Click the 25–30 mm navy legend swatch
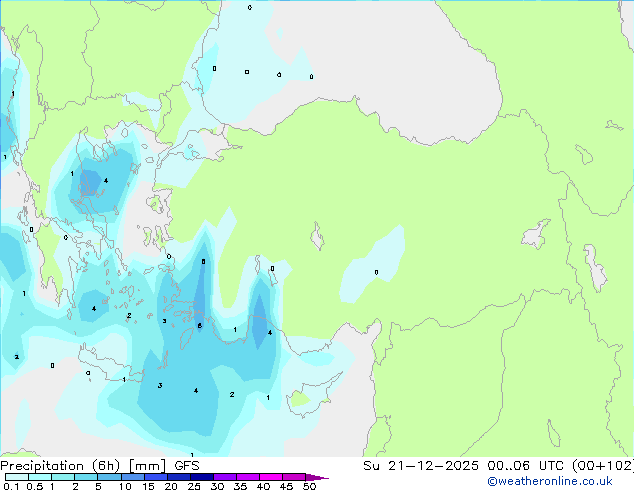This screenshot has height=490, width=634. [x=202, y=477]
